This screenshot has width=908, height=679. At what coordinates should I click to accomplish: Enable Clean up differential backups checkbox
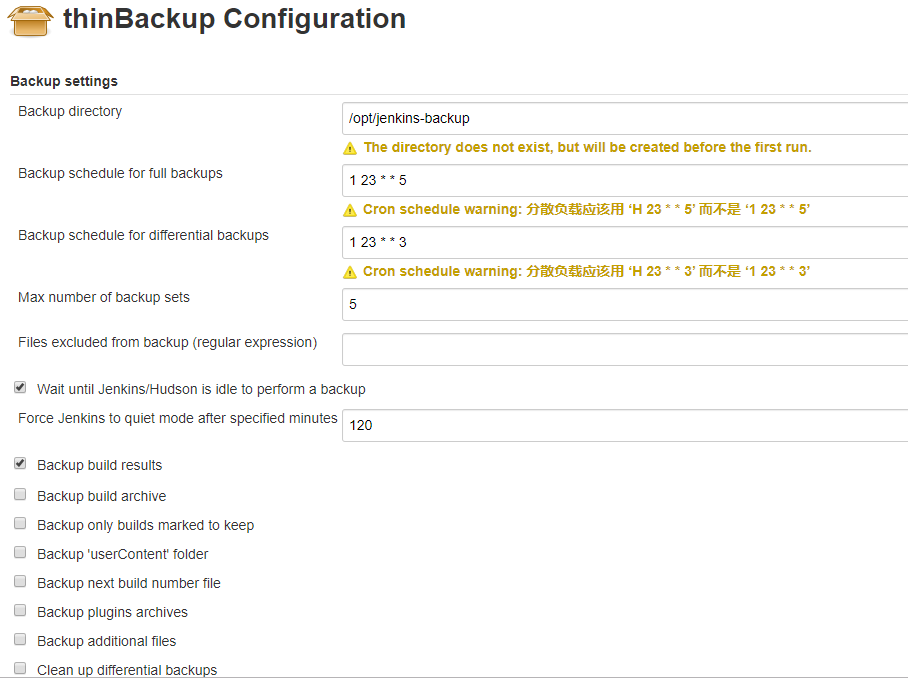coord(20,668)
